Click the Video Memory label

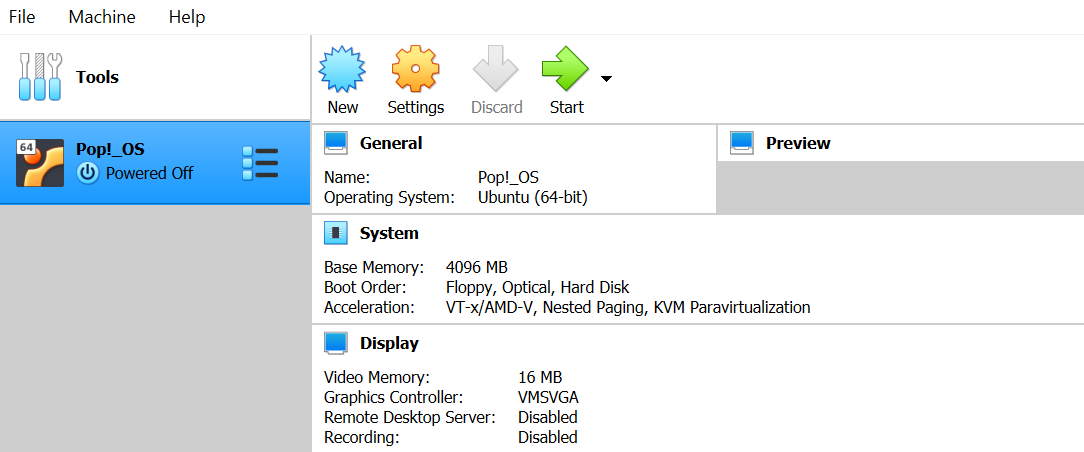(377, 377)
